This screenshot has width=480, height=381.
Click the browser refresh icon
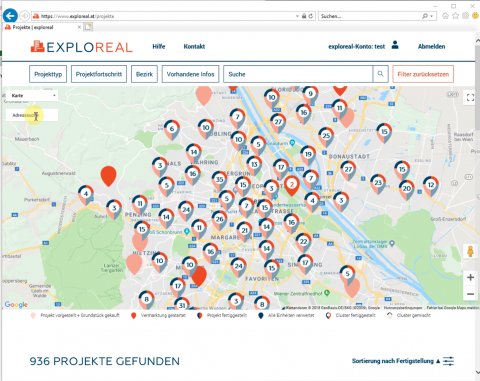click(311, 16)
